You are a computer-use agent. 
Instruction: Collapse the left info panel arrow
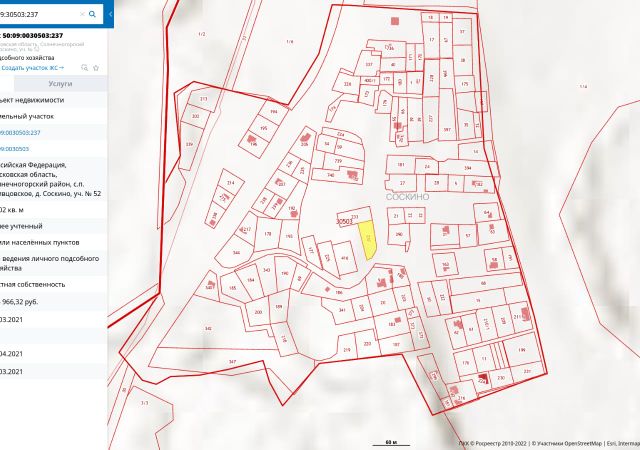[112, 14]
